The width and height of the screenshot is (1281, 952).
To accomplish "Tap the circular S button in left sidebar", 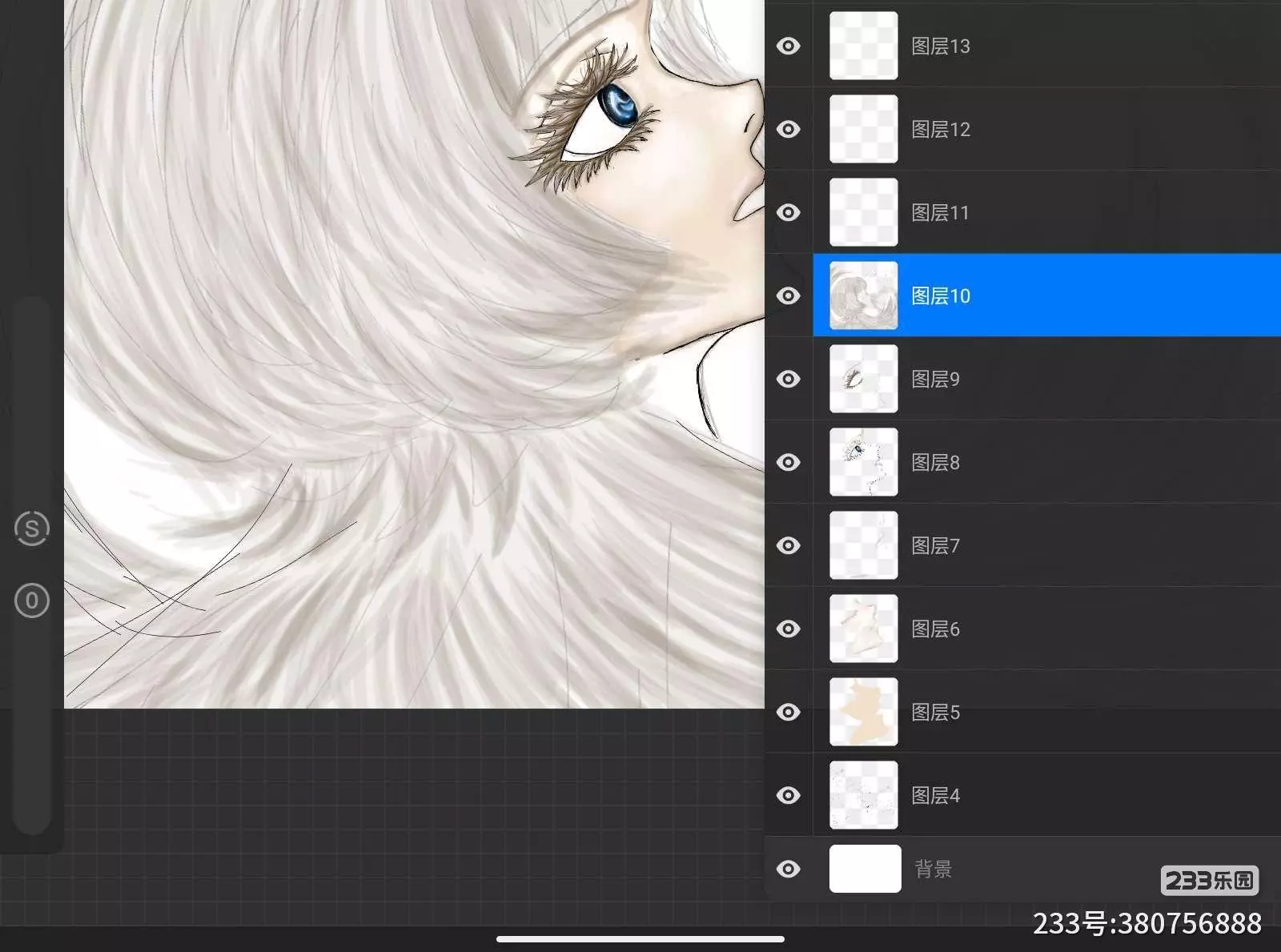I will pyautogui.click(x=32, y=528).
